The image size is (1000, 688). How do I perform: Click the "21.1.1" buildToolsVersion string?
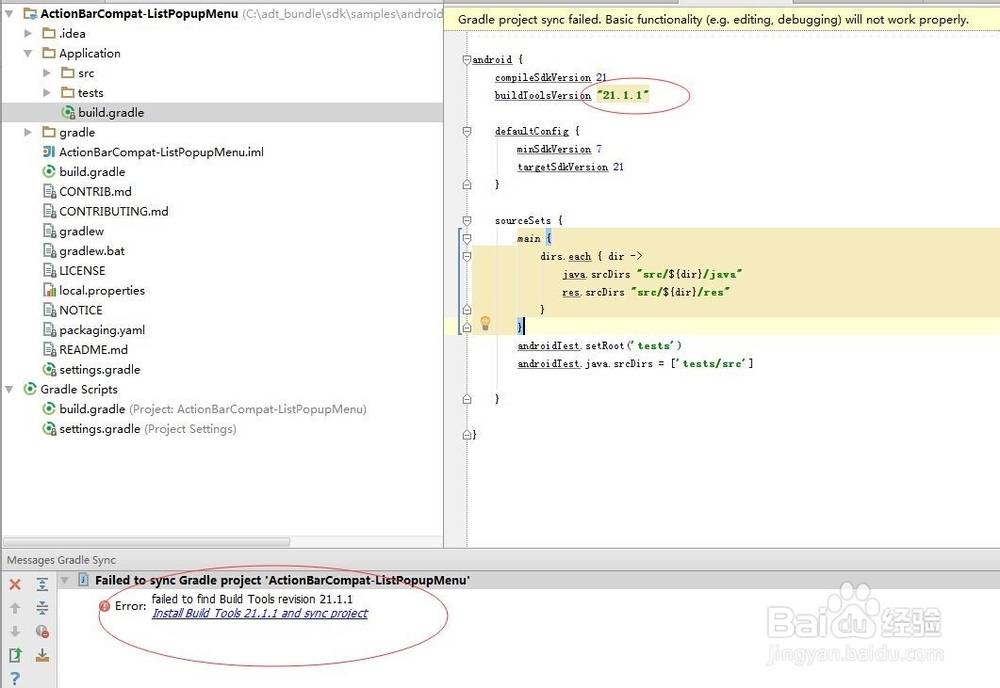click(x=623, y=95)
